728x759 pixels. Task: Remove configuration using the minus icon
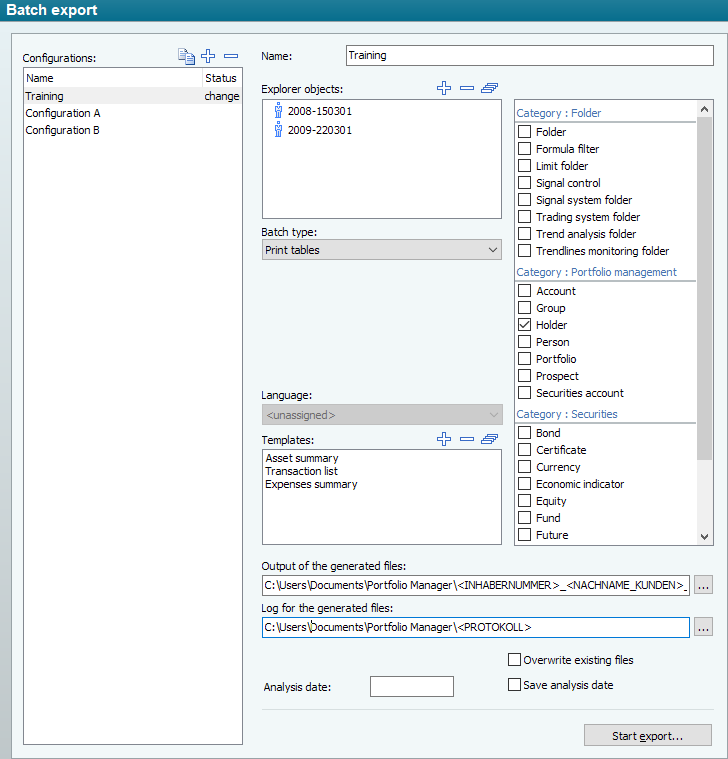coord(231,57)
